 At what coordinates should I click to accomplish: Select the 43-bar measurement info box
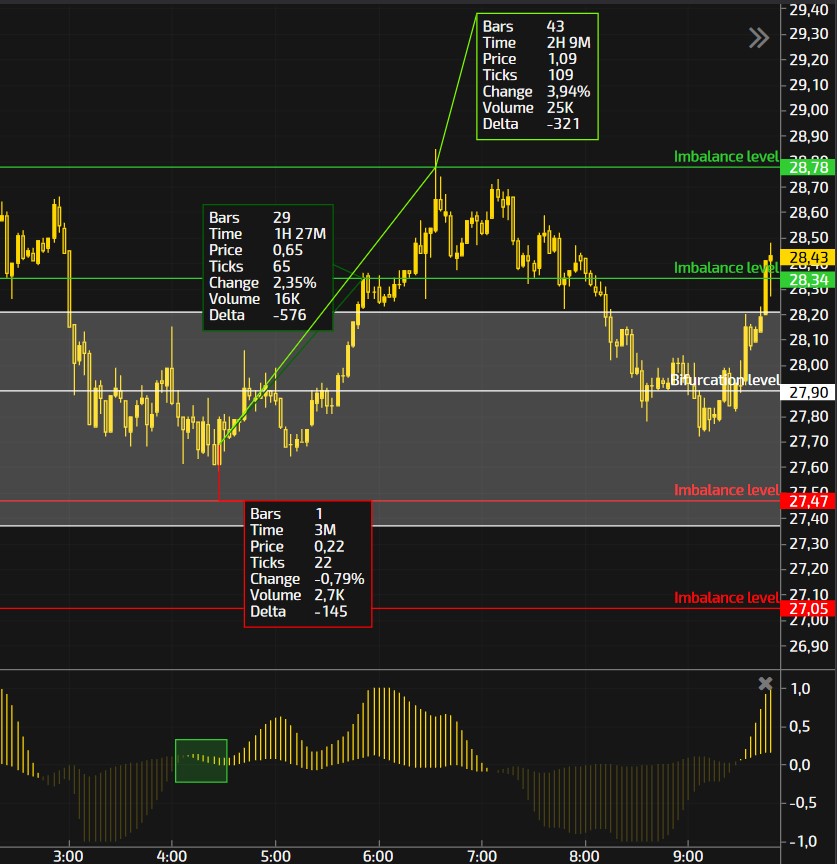click(536, 76)
